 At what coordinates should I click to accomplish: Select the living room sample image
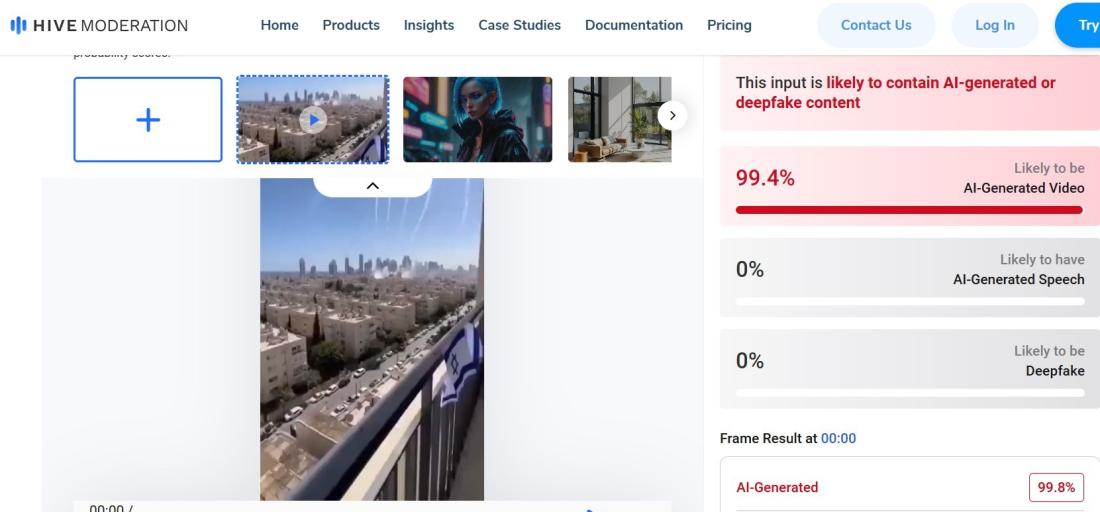(619, 120)
